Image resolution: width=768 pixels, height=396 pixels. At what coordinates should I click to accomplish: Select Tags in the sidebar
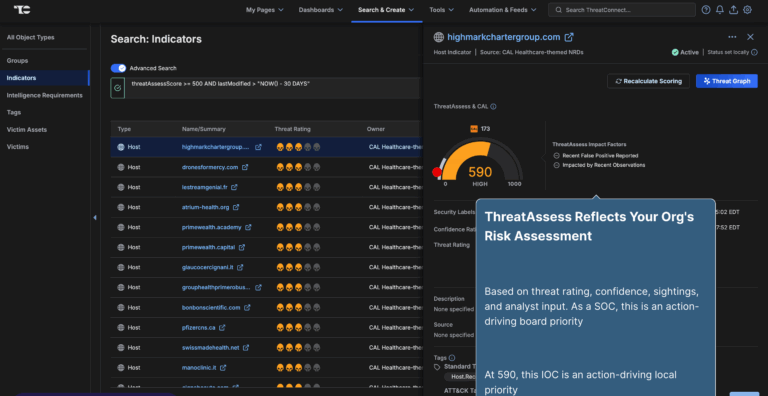pyautogui.click(x=14, y=112)
